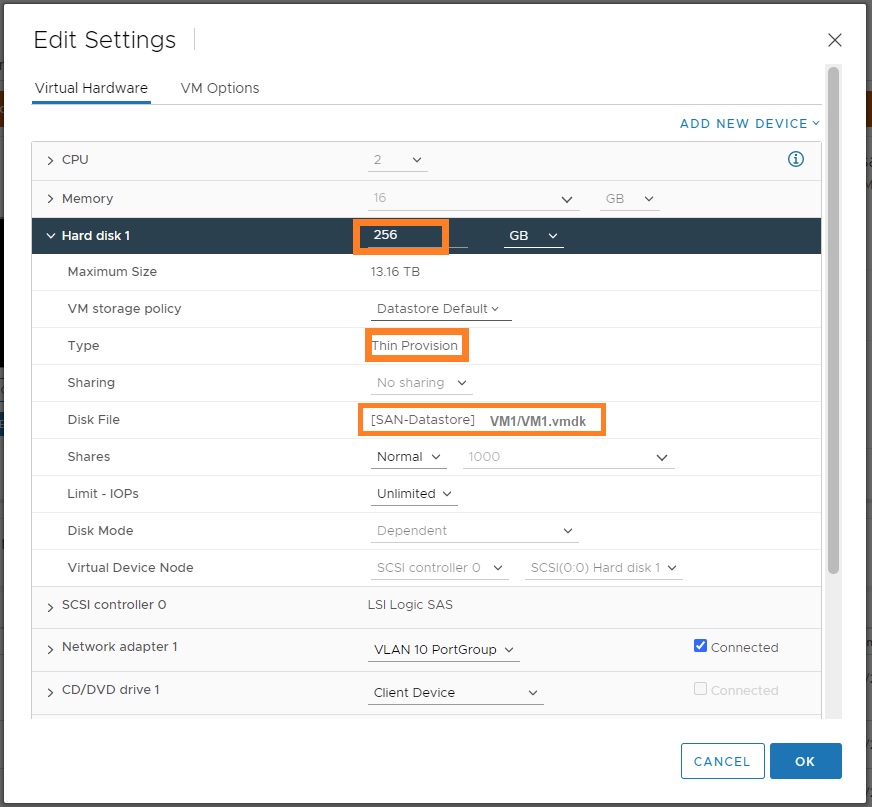Open the Memory GB unit dropdown
The width and height of the screenshot is (872, 807).
tap(630, 199)
